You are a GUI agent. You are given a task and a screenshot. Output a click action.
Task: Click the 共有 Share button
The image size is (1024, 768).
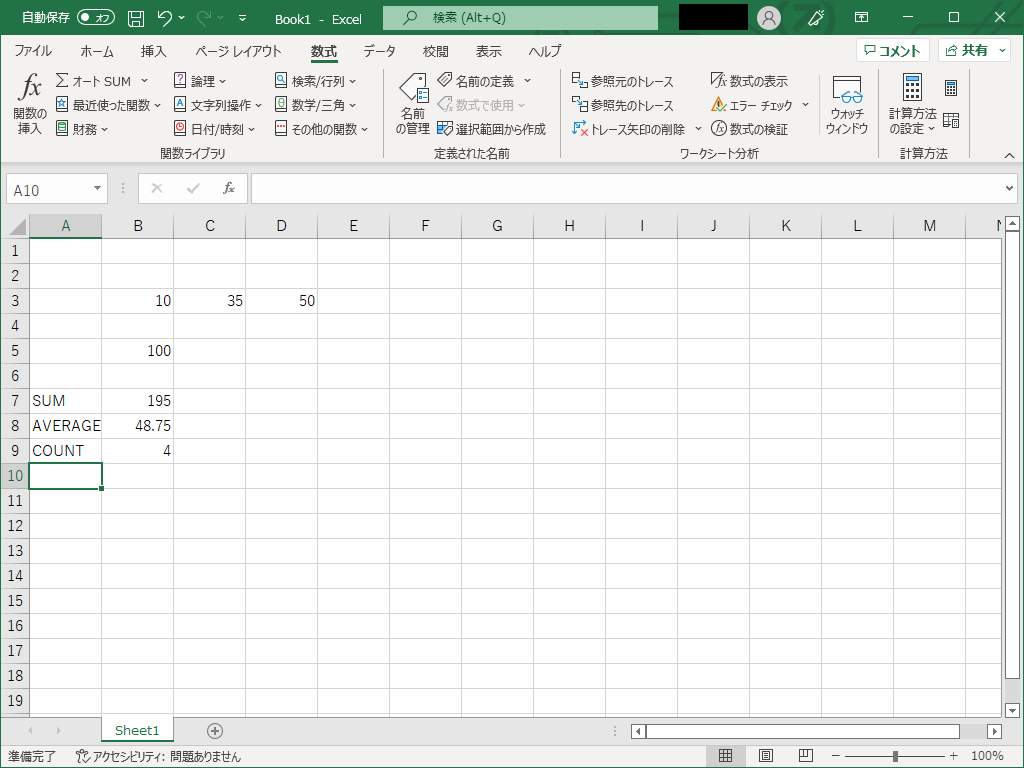tap(967, 50)
